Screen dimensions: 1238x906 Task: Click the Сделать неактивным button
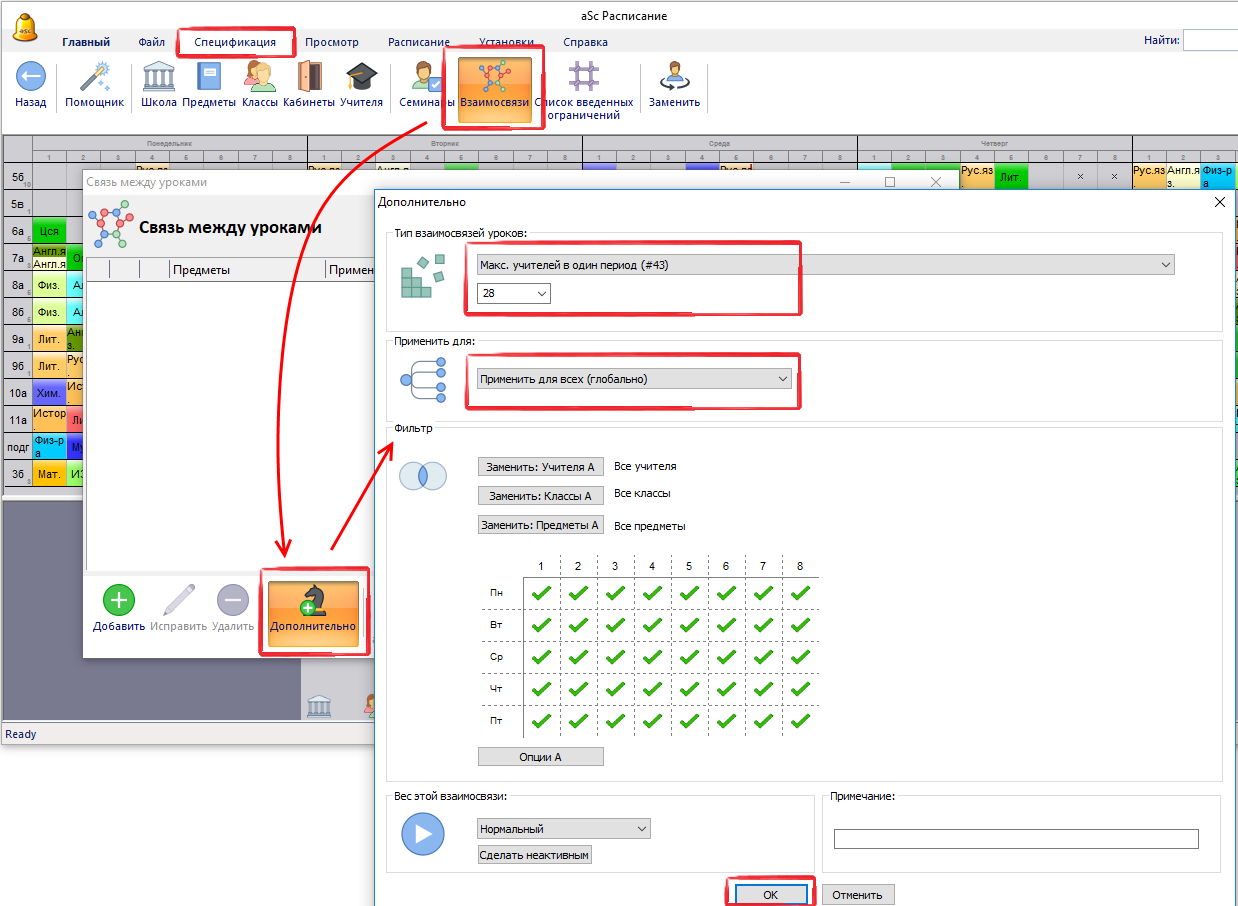[535, 855]
